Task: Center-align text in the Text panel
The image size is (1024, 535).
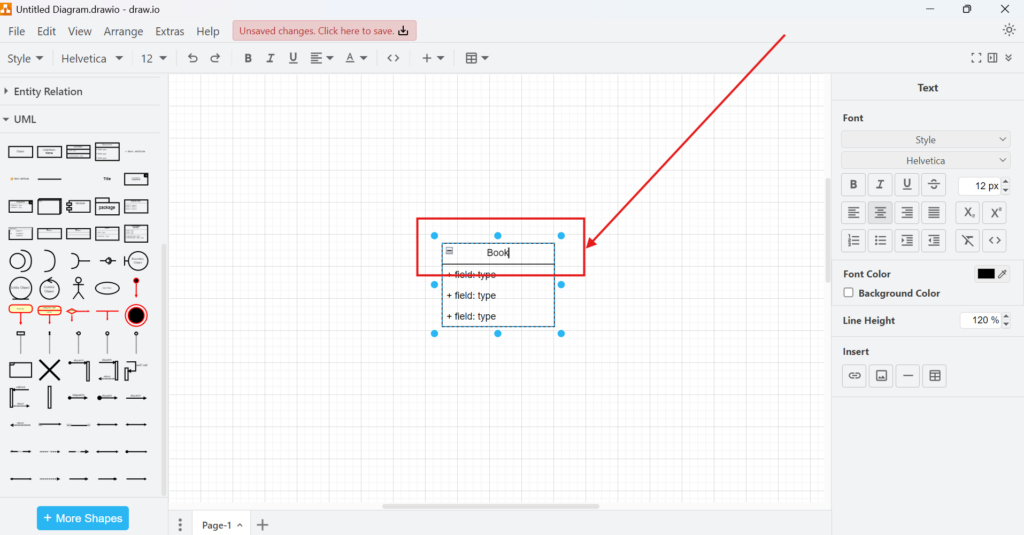Action: pyautogui.click(x=880, y=212)
